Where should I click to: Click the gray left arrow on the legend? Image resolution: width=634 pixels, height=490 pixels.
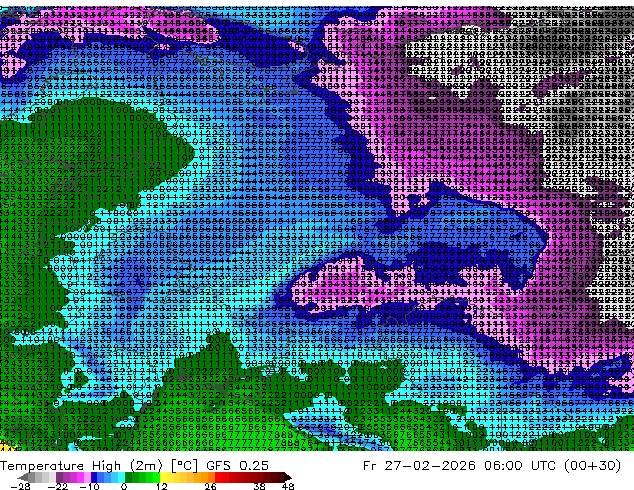click(x=22, y=477)
